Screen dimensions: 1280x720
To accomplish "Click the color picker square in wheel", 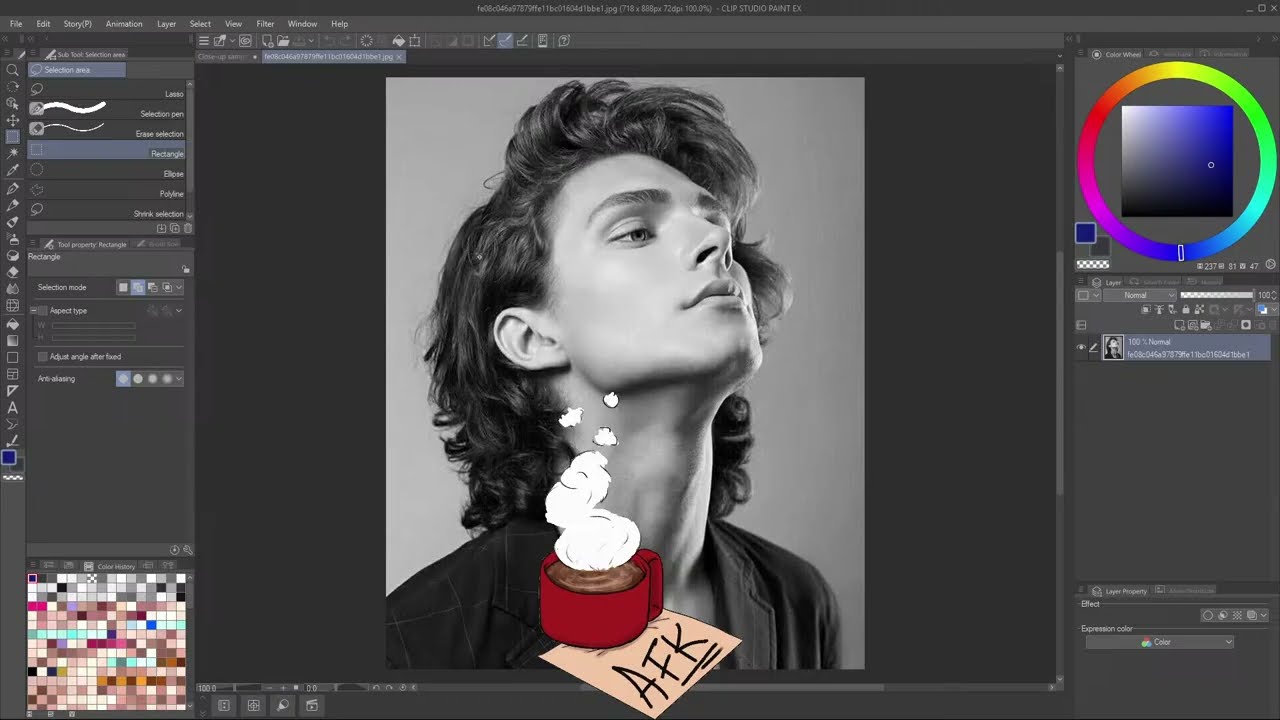I will 1177,161.
